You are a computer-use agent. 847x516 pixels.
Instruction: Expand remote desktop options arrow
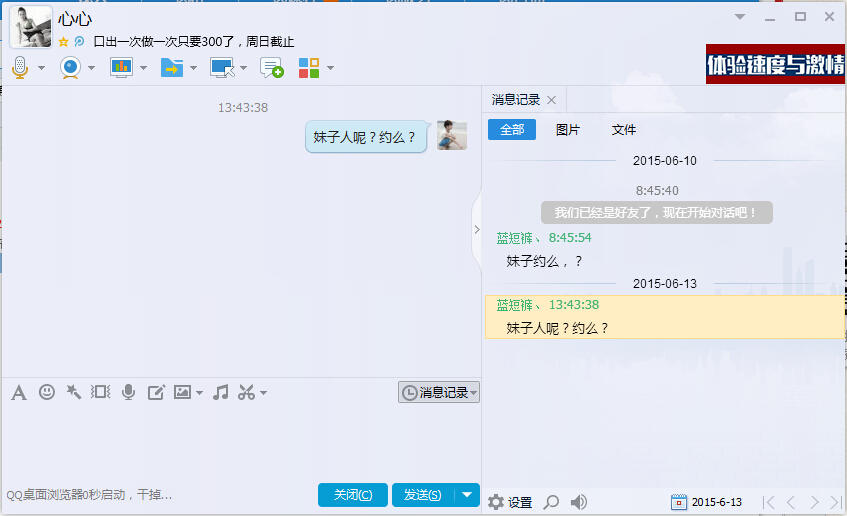pyautogui.click(x=244, y=68)
